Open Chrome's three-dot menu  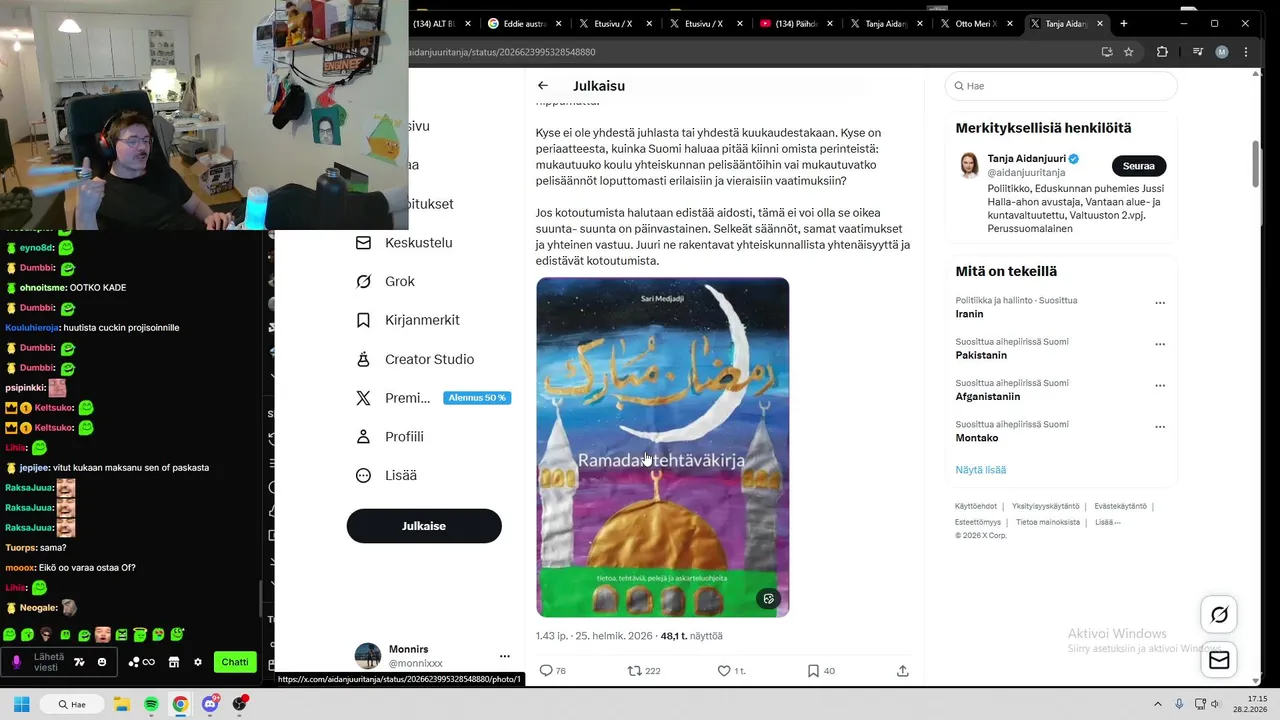1247,52
